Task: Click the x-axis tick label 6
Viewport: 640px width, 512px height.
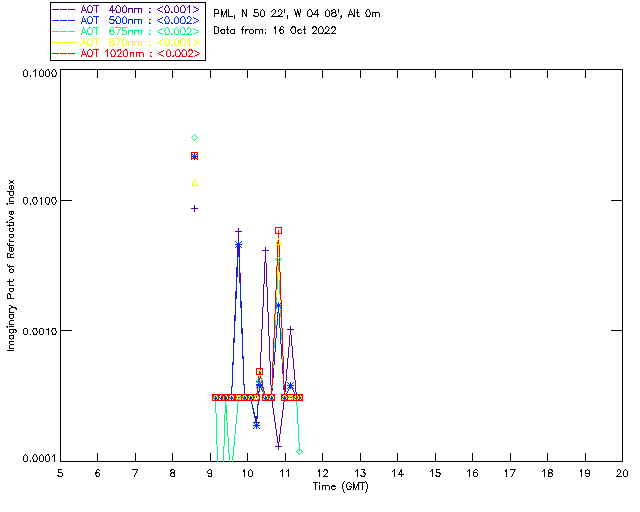Action: (x=98, y=473)
